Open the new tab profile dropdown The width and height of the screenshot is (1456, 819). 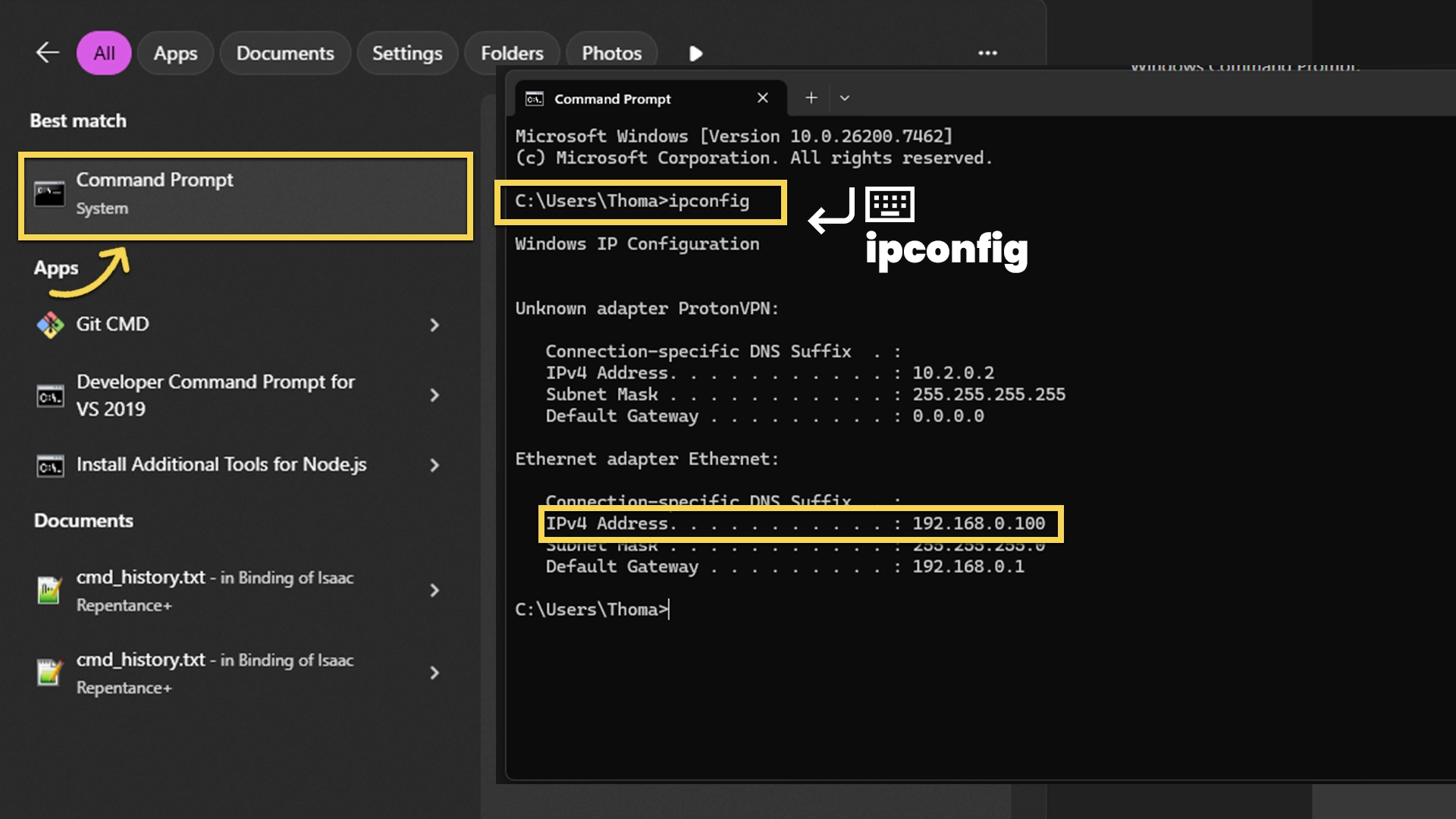[845, 98]
